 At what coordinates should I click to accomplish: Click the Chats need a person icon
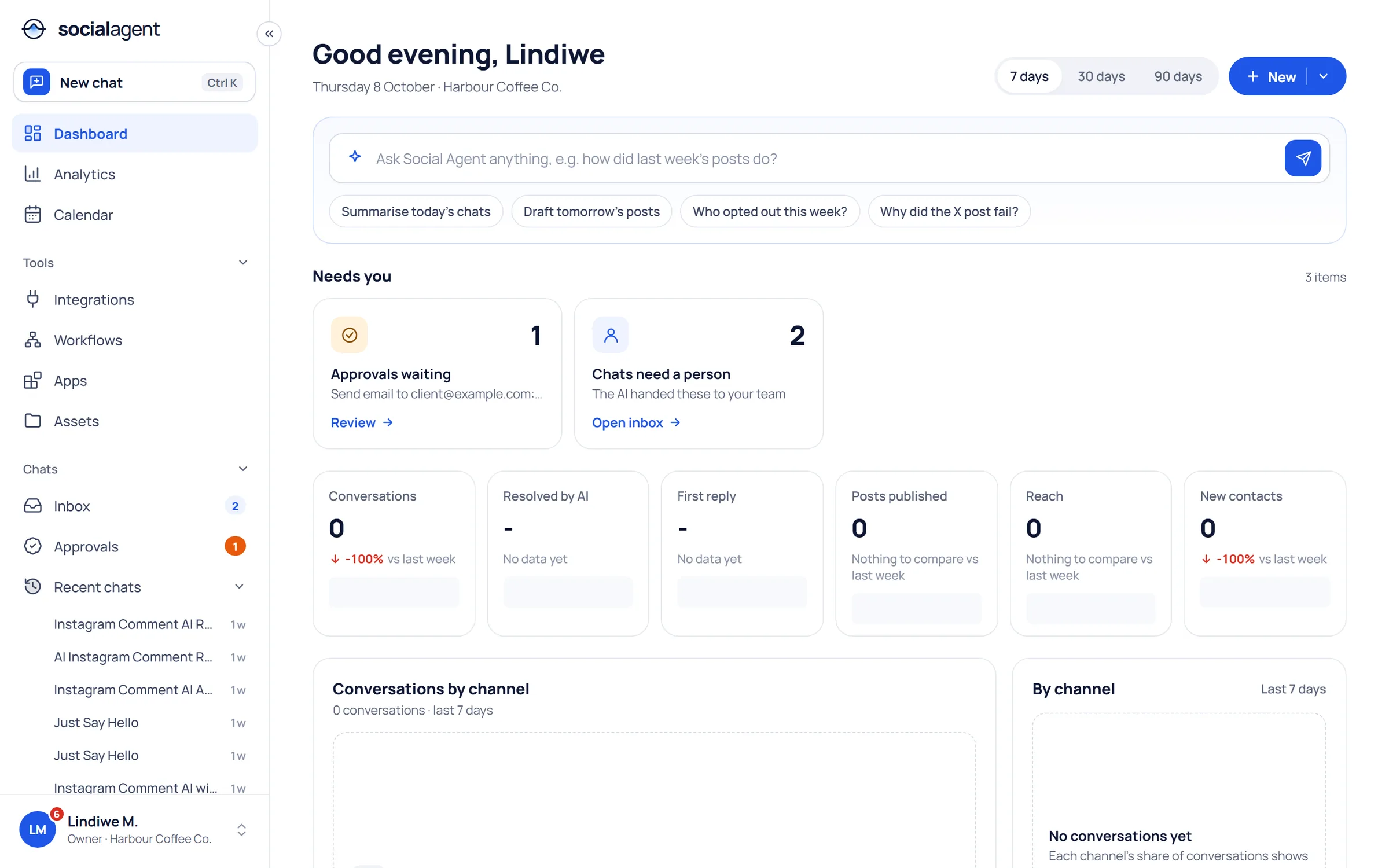click(x=610, y=334)
